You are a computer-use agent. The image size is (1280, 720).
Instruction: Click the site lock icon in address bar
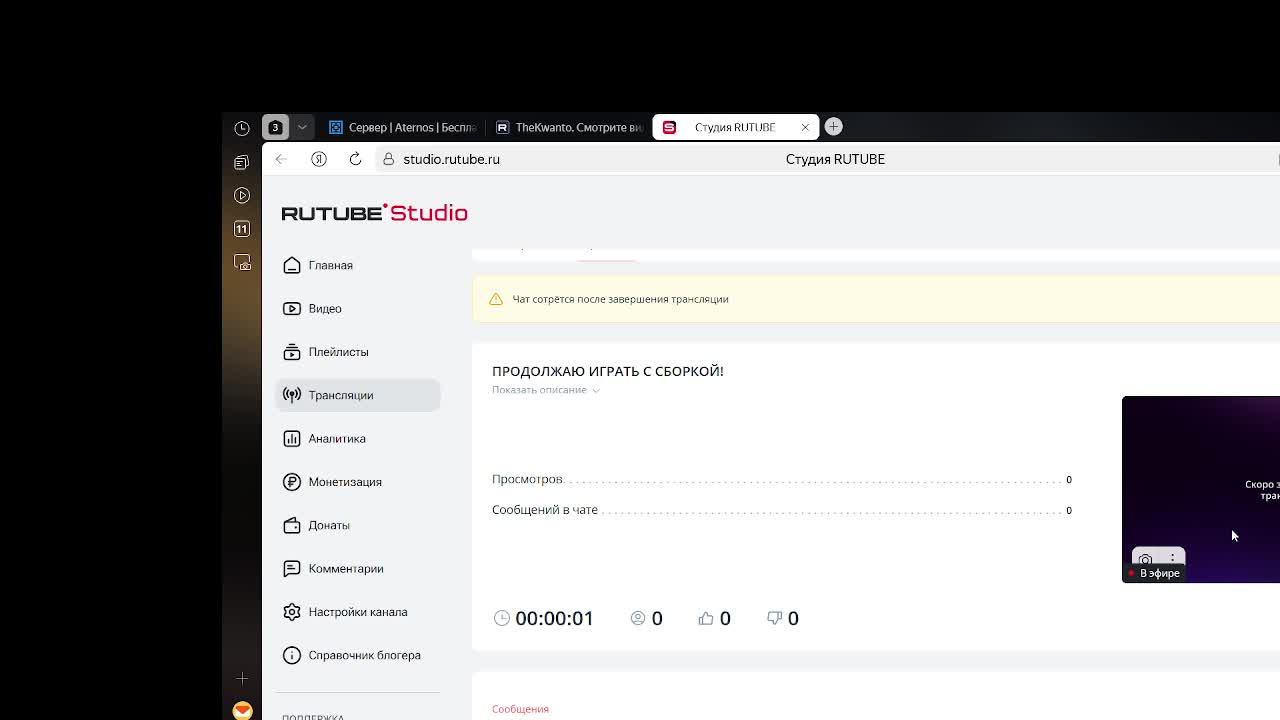389,159
